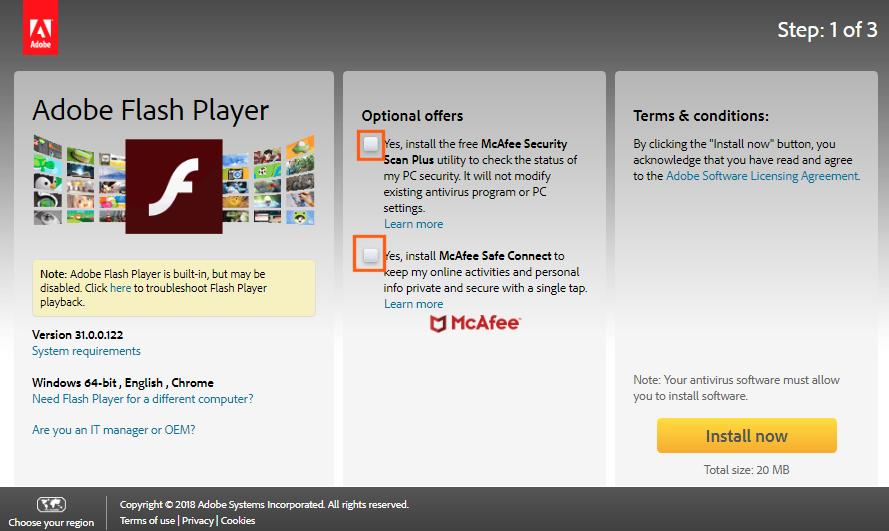The image size is (889, 531).
Task: Click Choose your region text
Action: coord(51,522)
